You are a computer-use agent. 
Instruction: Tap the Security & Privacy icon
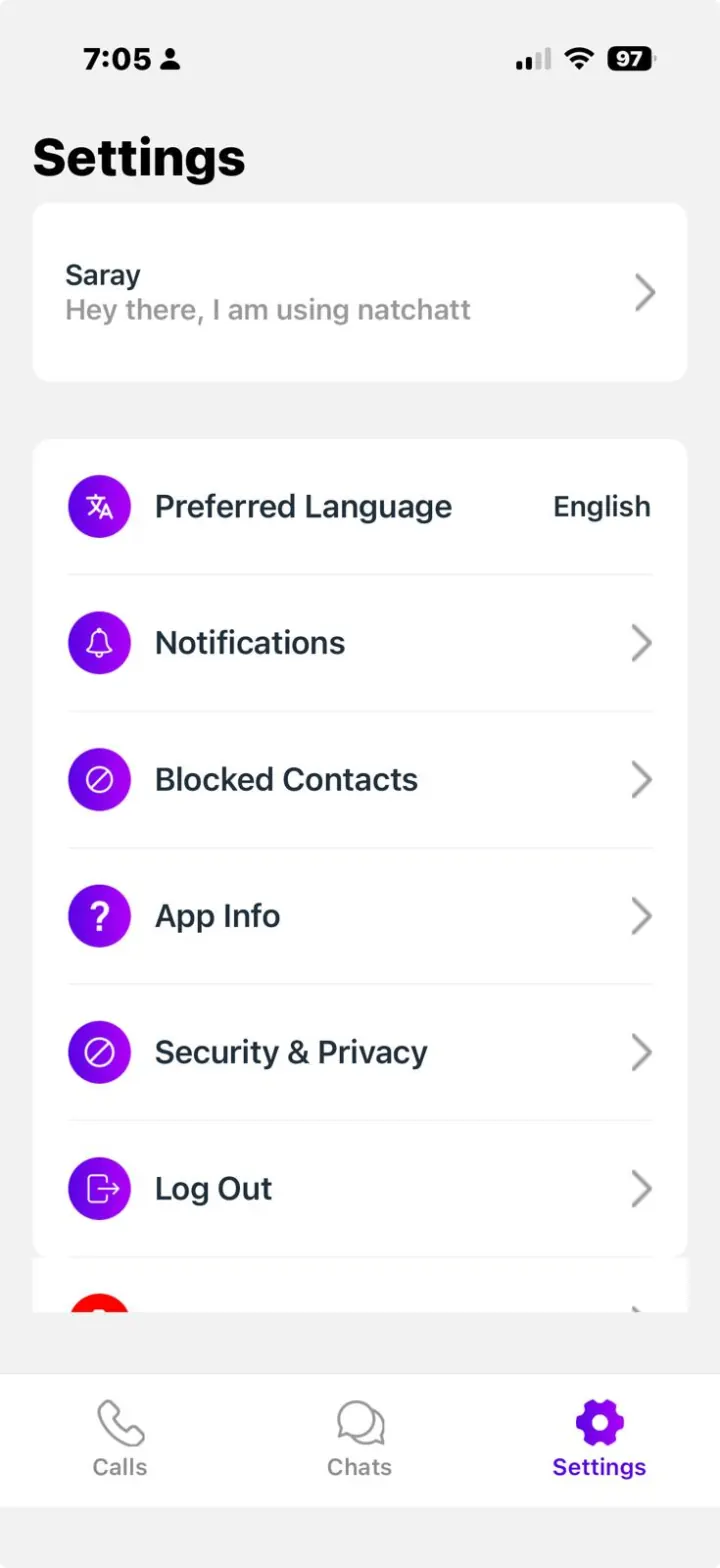point(99,1052)
